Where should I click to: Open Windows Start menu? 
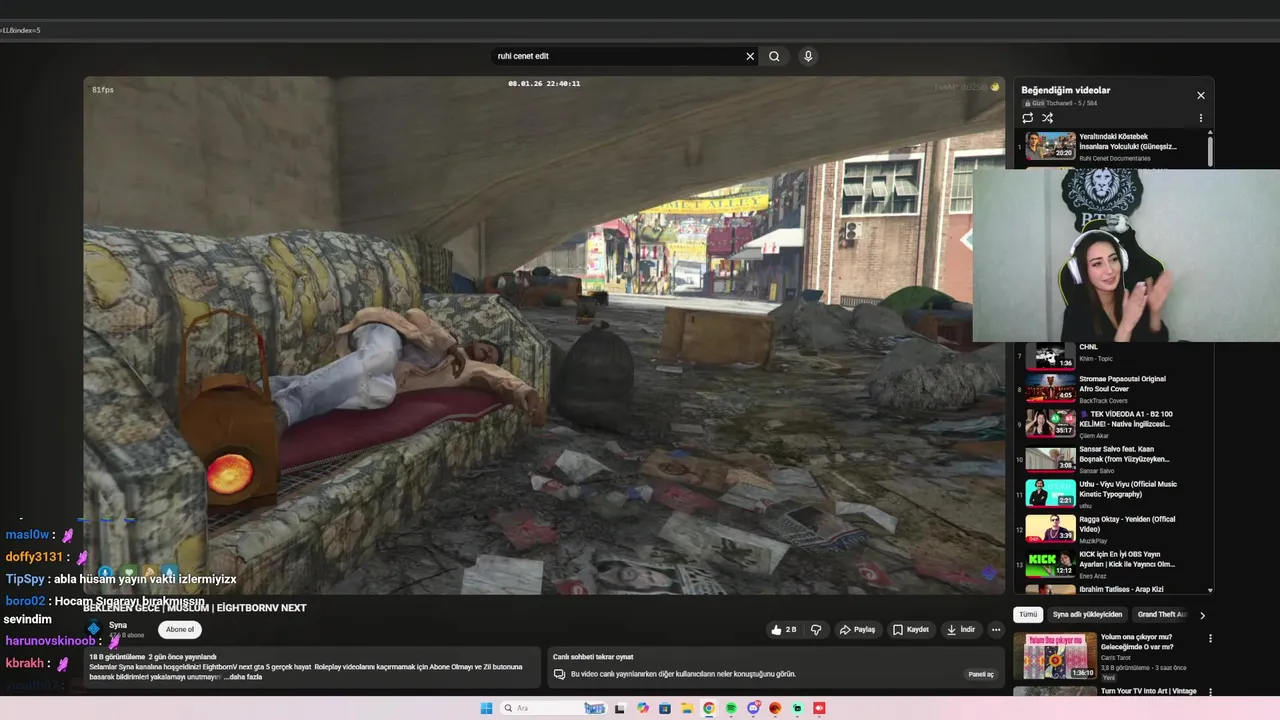point(486,708)
